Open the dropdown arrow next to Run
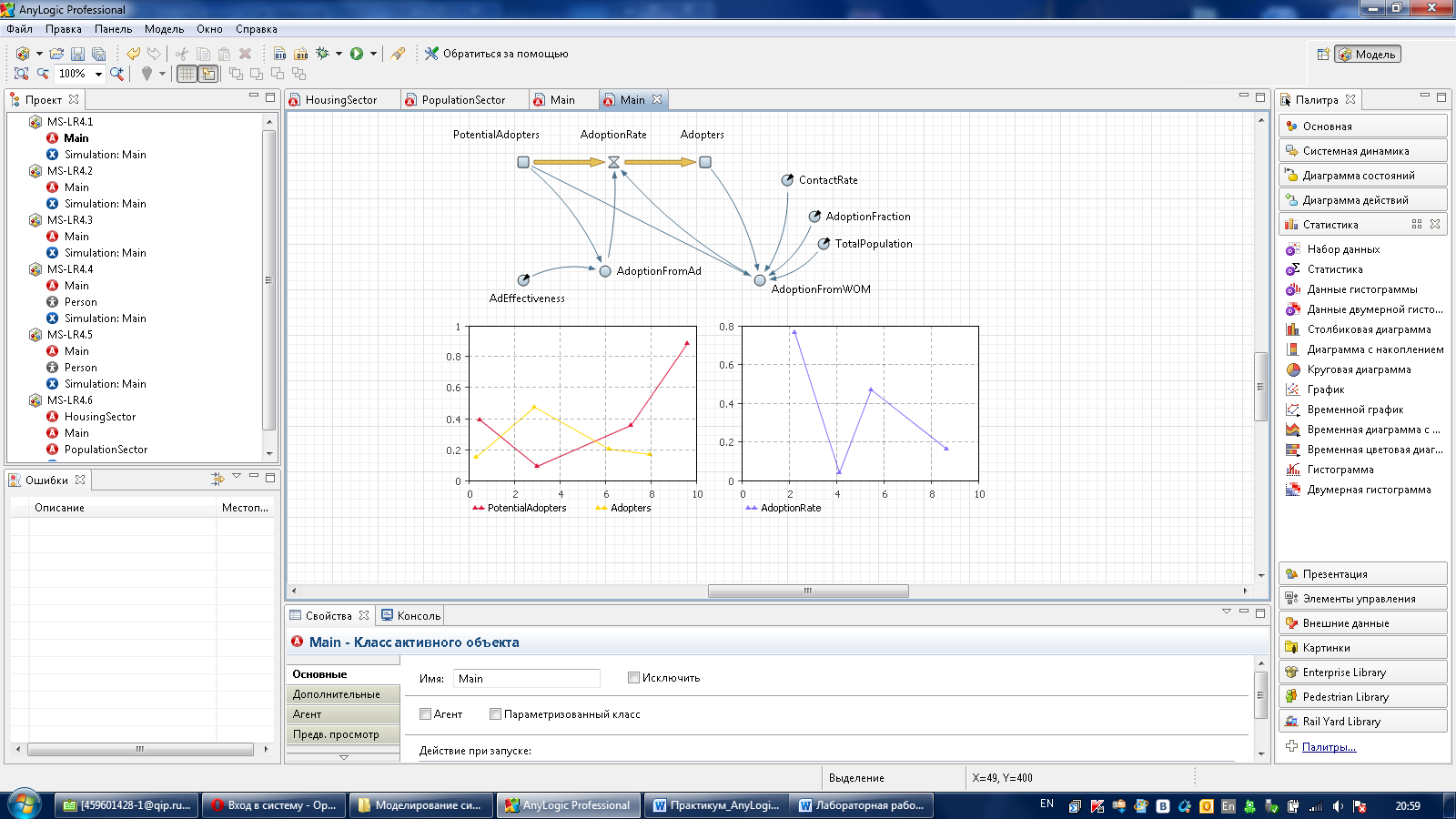The width and height of the screenshot is (1456, 819). [373, 54]
